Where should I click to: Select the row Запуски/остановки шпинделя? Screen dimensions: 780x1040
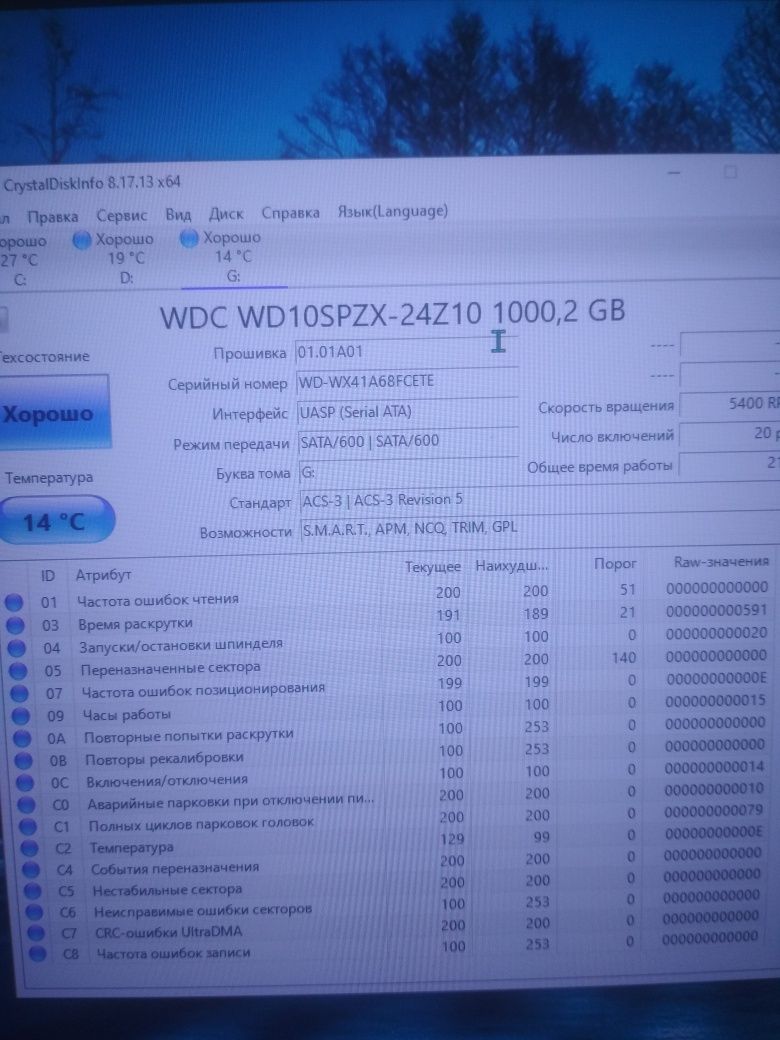point(387,641)
